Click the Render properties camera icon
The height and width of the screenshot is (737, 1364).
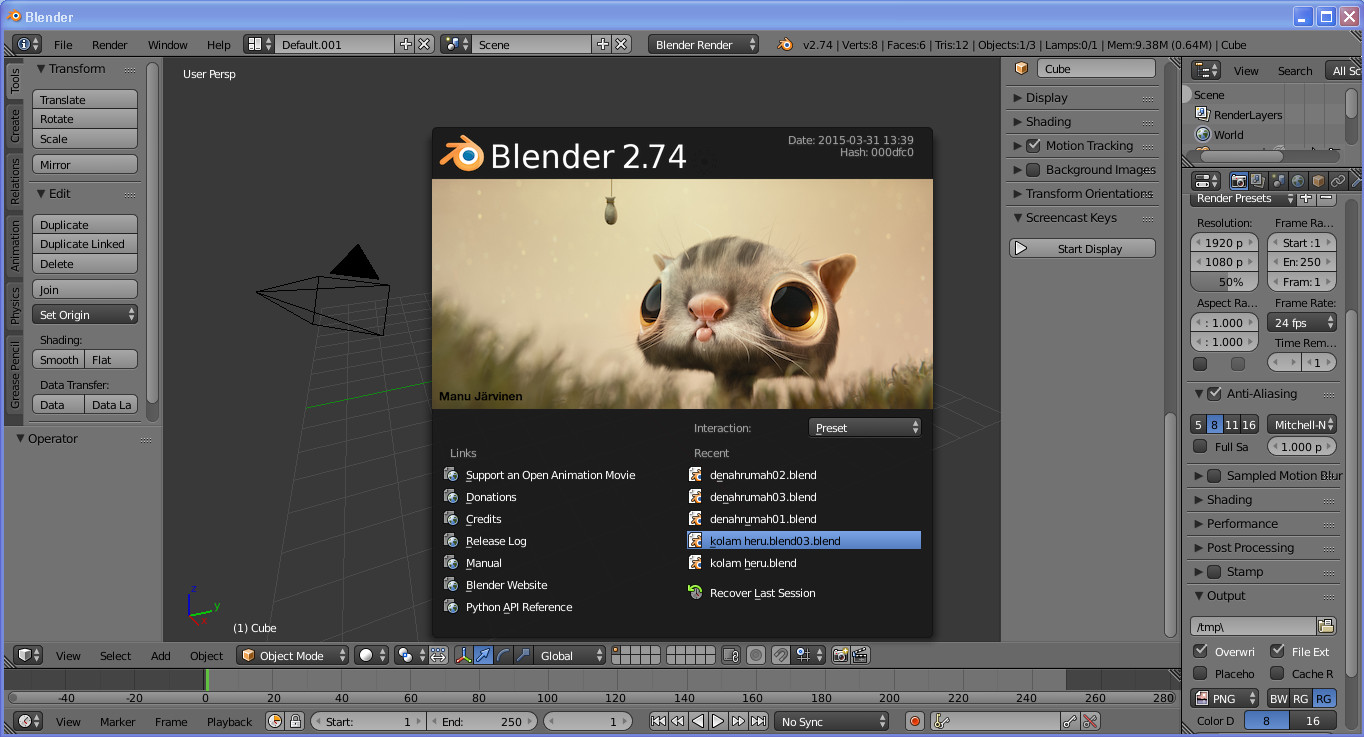(1239, 181)
